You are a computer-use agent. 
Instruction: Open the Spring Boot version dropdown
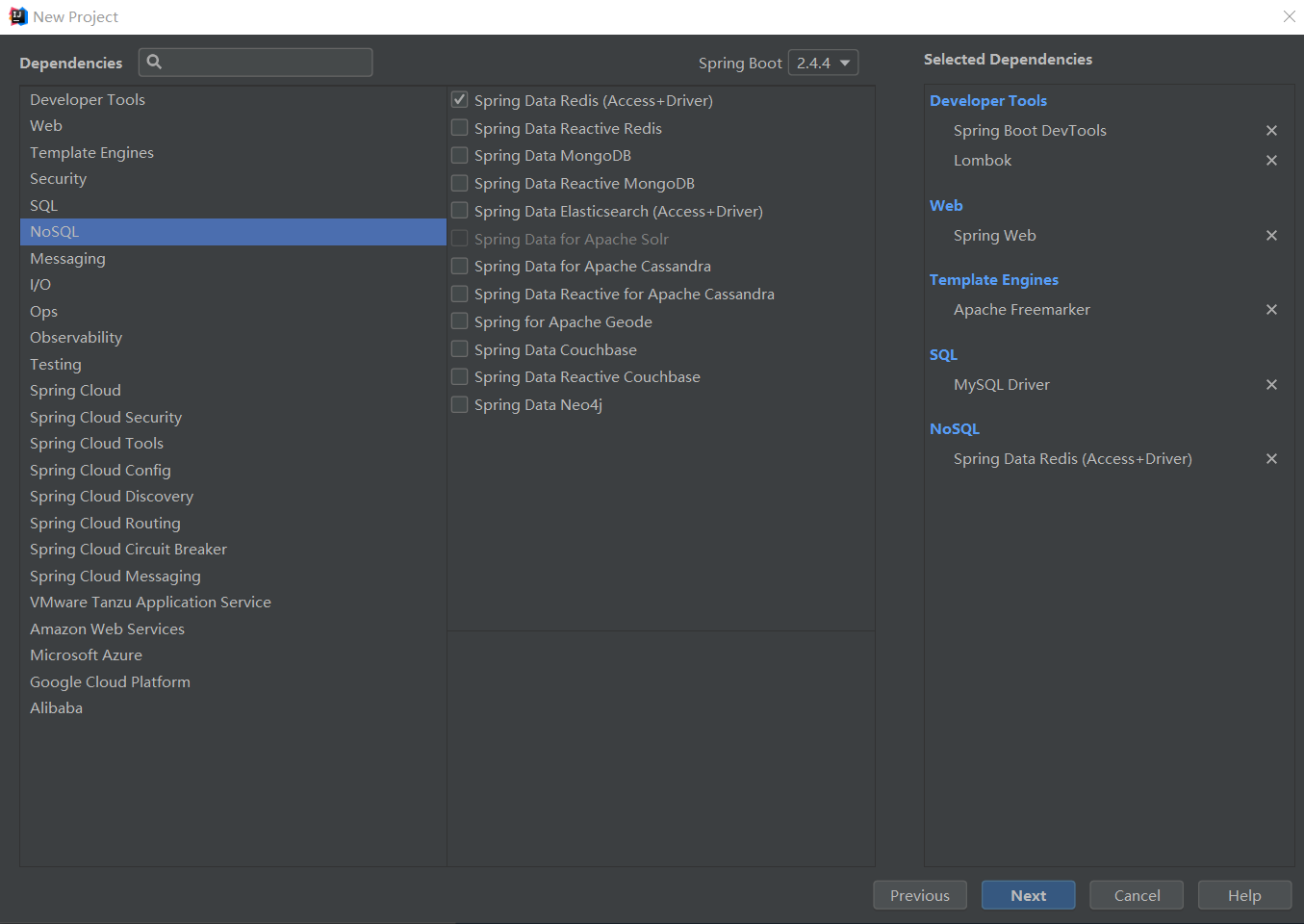pos(823,63)
